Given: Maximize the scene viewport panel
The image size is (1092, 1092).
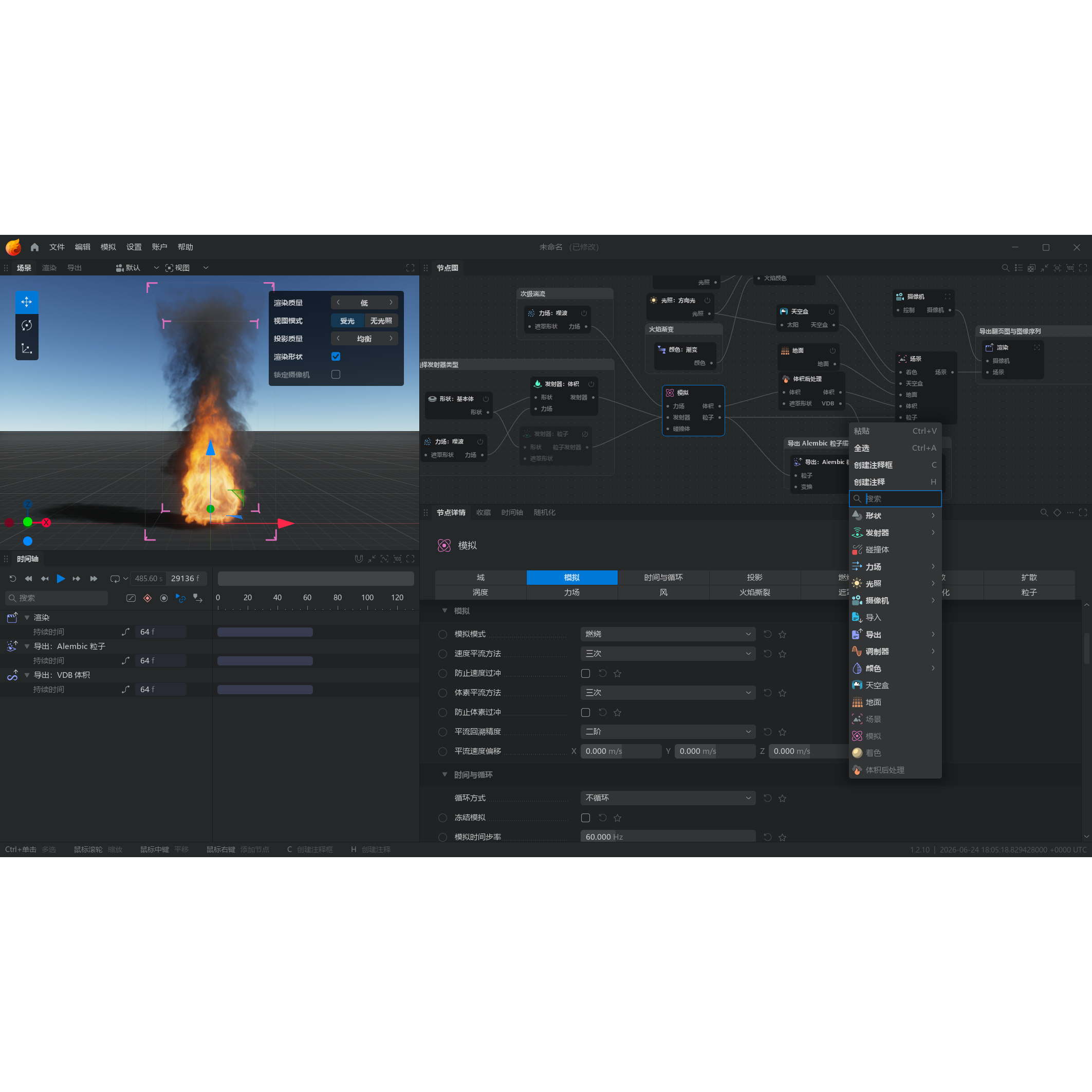Looking at the screenshot, I should click(x=411, y=268).
